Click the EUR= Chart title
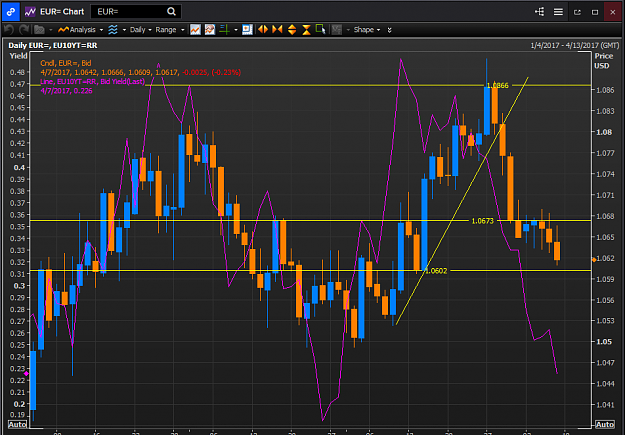 click(62, 12)
